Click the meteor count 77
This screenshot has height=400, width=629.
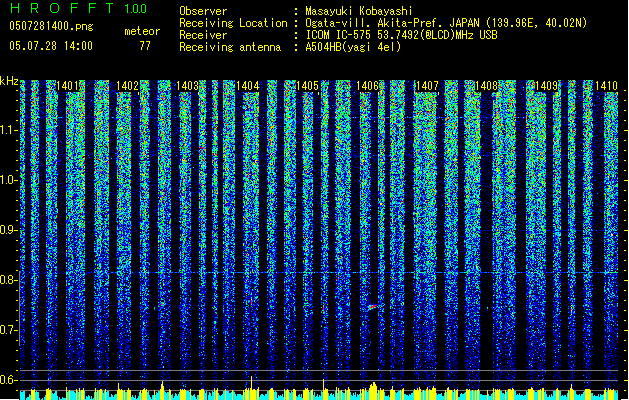coord(145,46)
